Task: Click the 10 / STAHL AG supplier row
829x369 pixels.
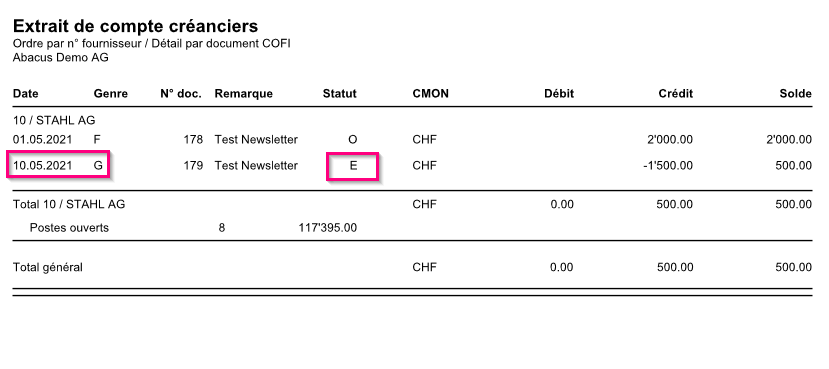Action: point(54,120)
